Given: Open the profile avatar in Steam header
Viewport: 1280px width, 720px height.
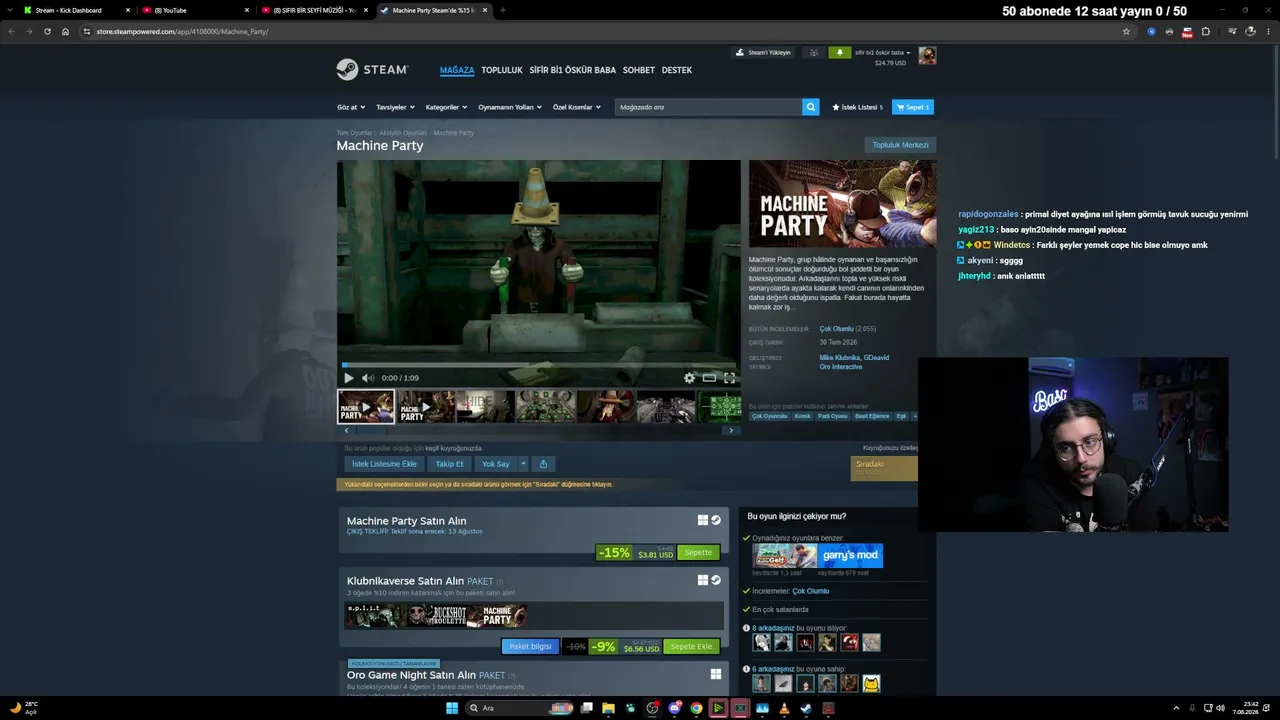Looking at the screenshot, I should 927,56.
